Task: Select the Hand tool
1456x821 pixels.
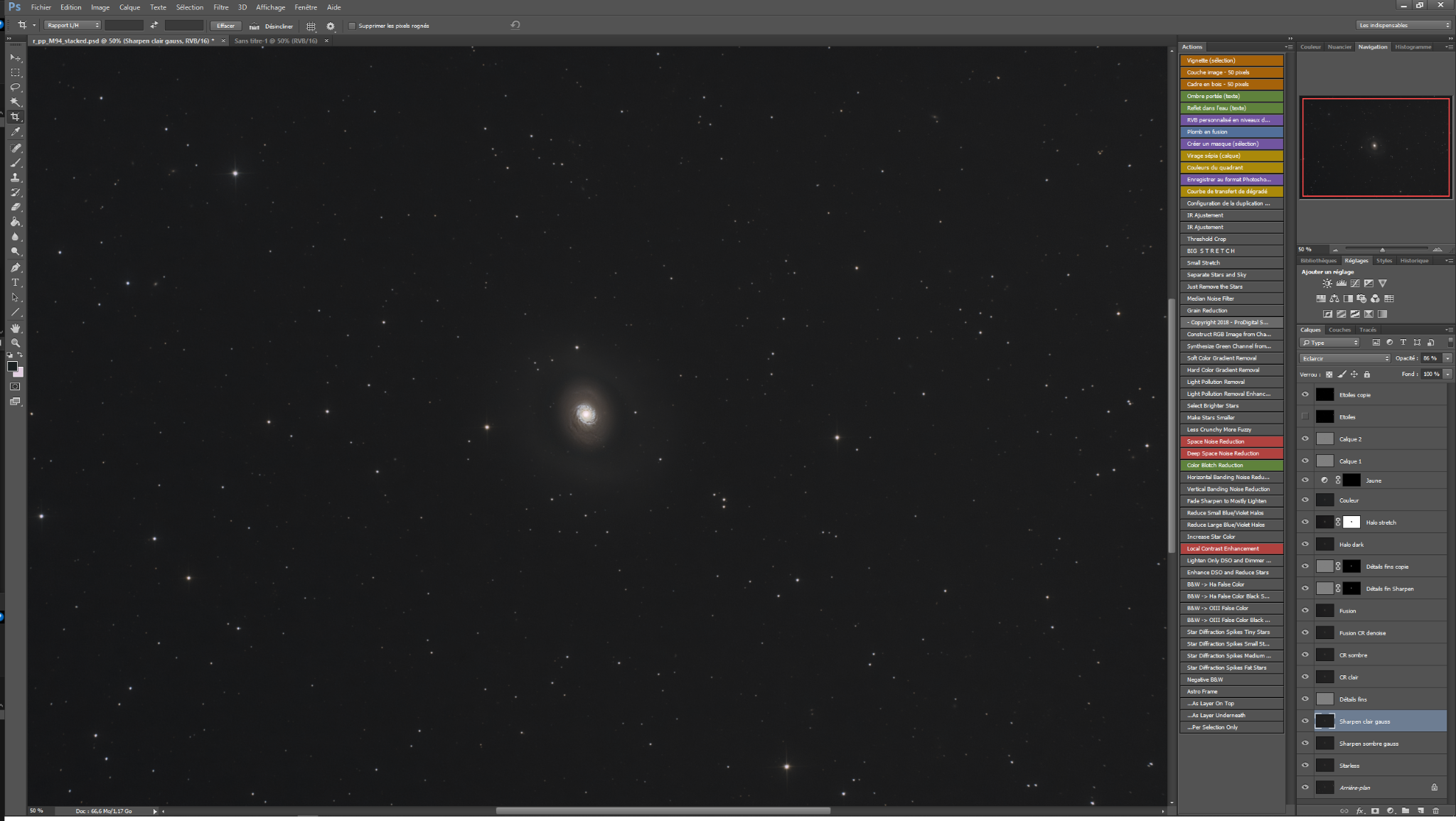Action: [15, 328]
